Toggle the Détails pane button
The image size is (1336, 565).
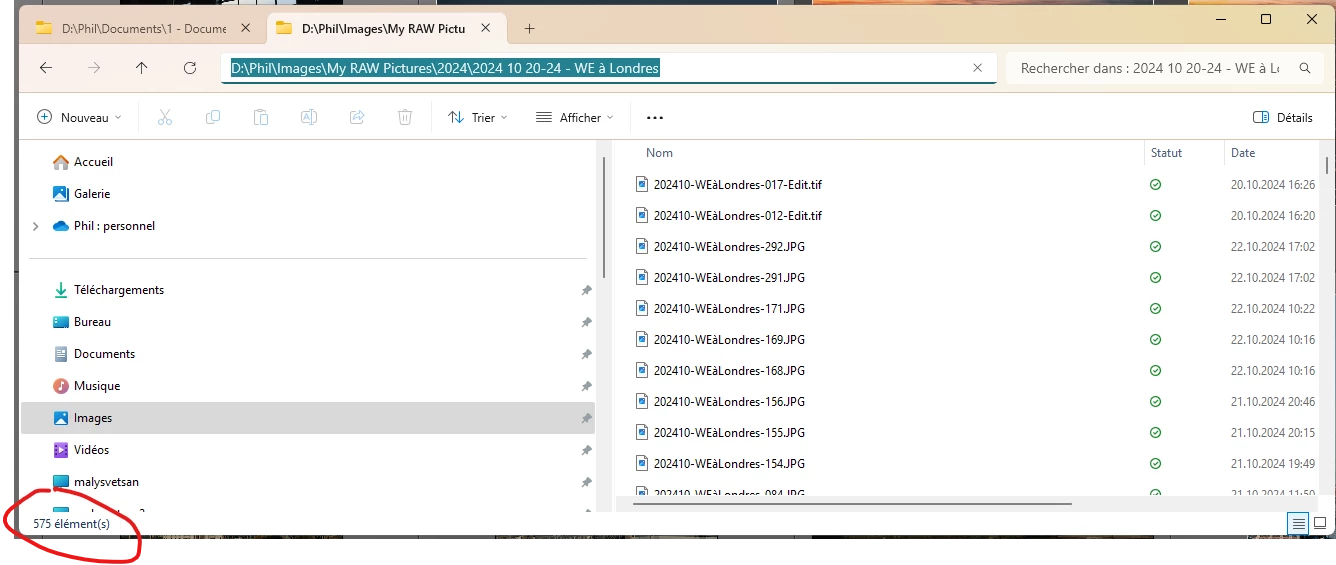tap(1283, 117)
